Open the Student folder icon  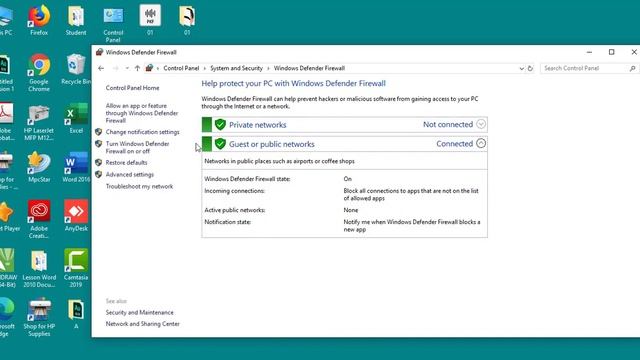[76, 20]
